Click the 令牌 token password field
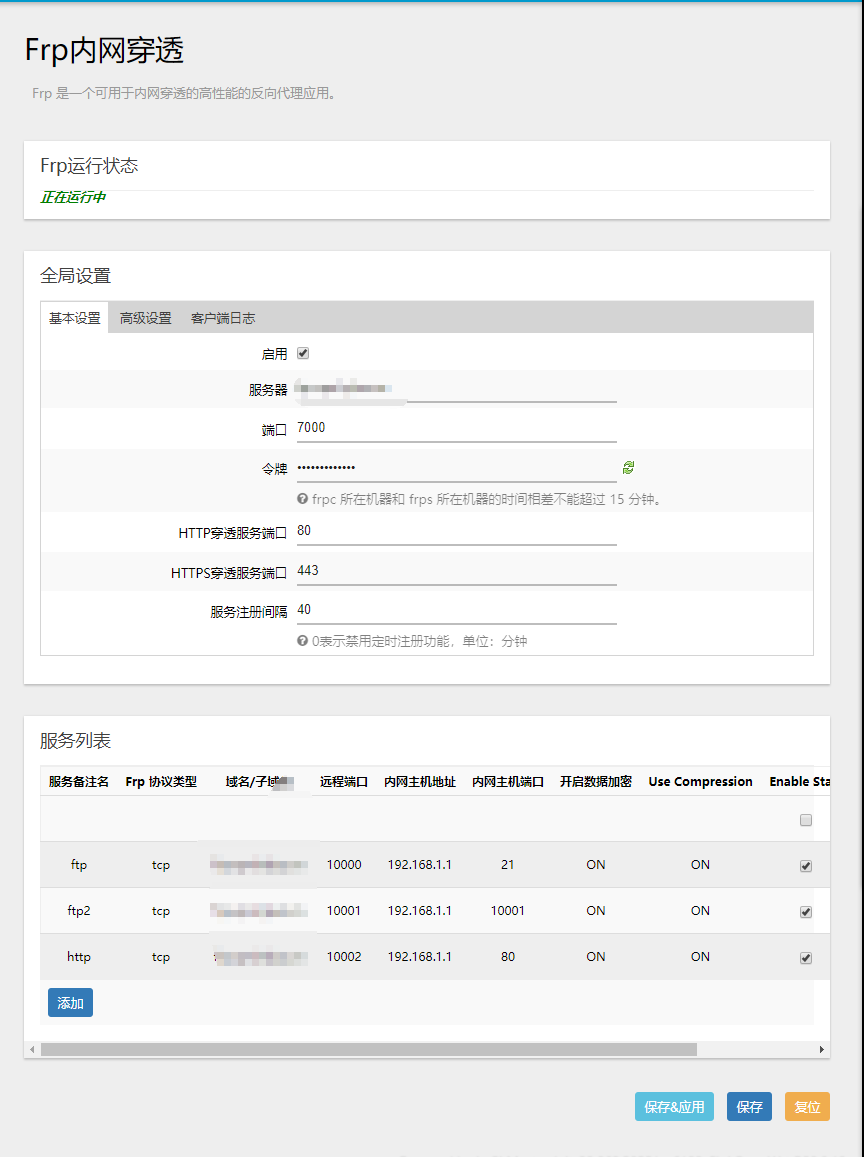 (457, 468)
